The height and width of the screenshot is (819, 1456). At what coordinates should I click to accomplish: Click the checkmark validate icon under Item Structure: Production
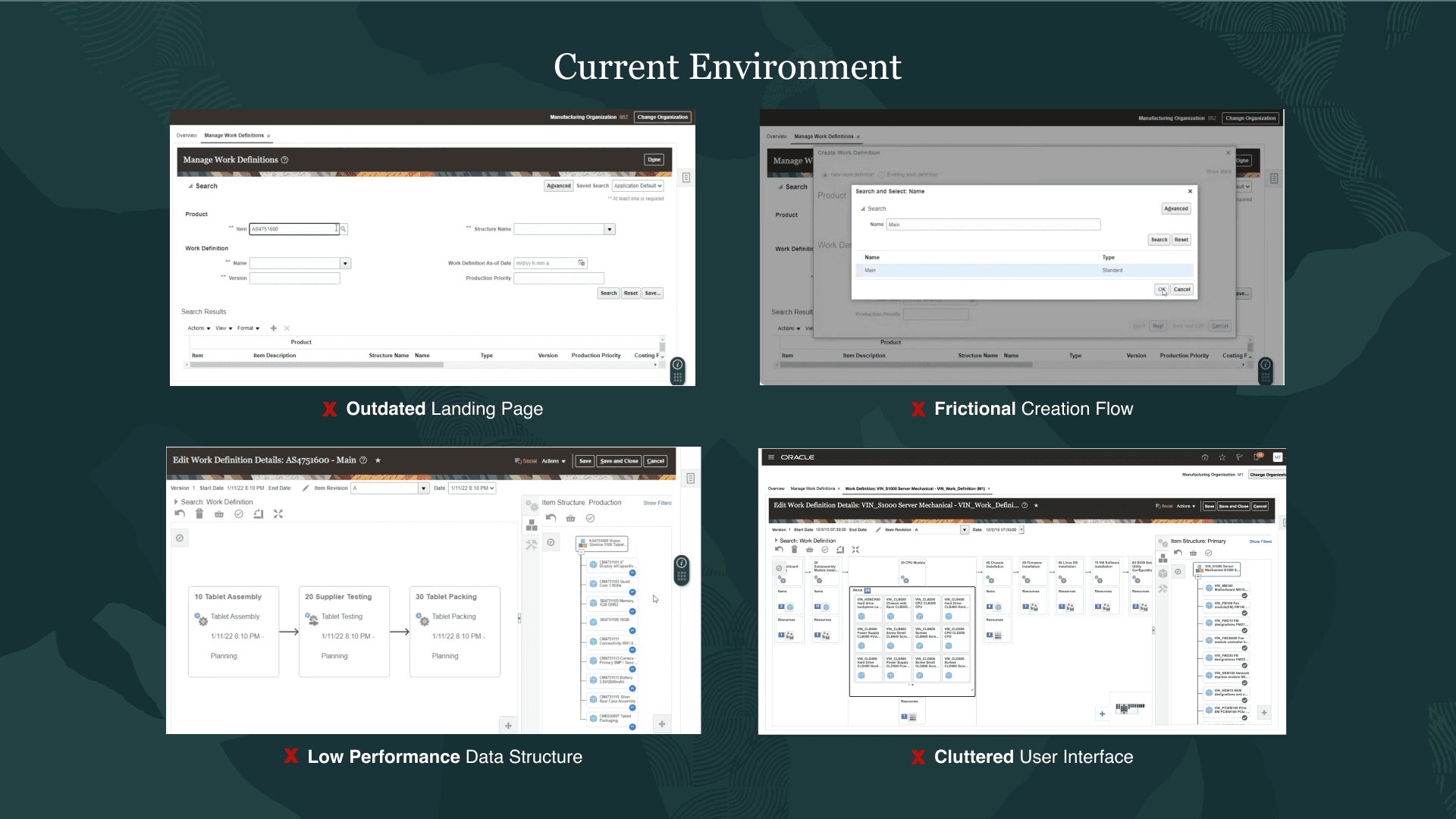[590, 519]
